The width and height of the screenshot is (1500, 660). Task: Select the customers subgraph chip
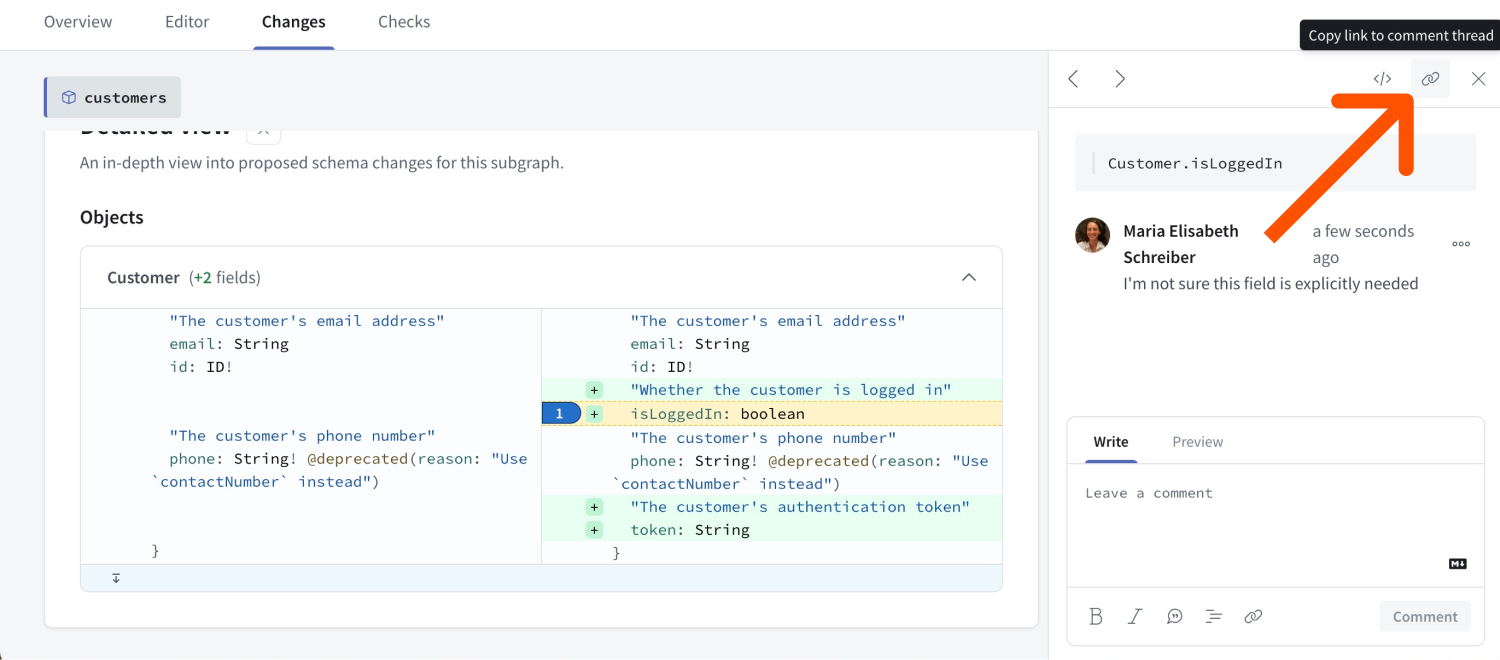pos(112,97)
